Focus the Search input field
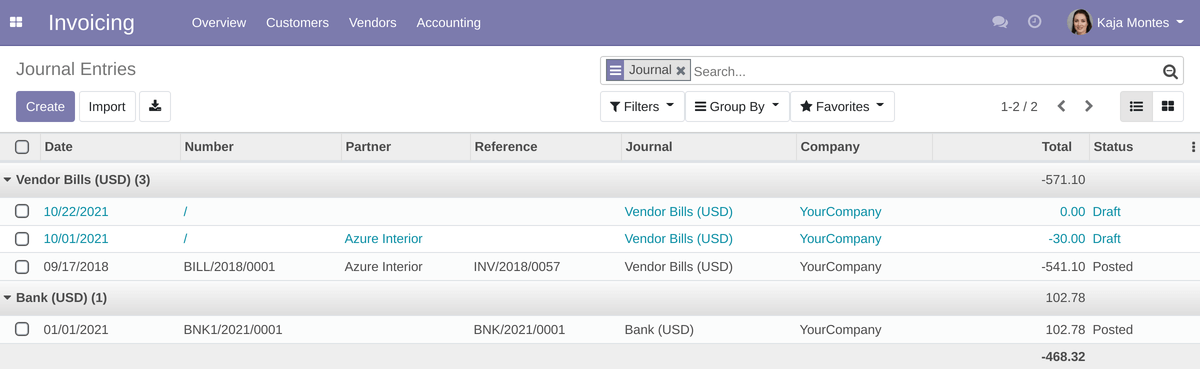The width and height of the screenshot is (1200, 369). (925, 71)
